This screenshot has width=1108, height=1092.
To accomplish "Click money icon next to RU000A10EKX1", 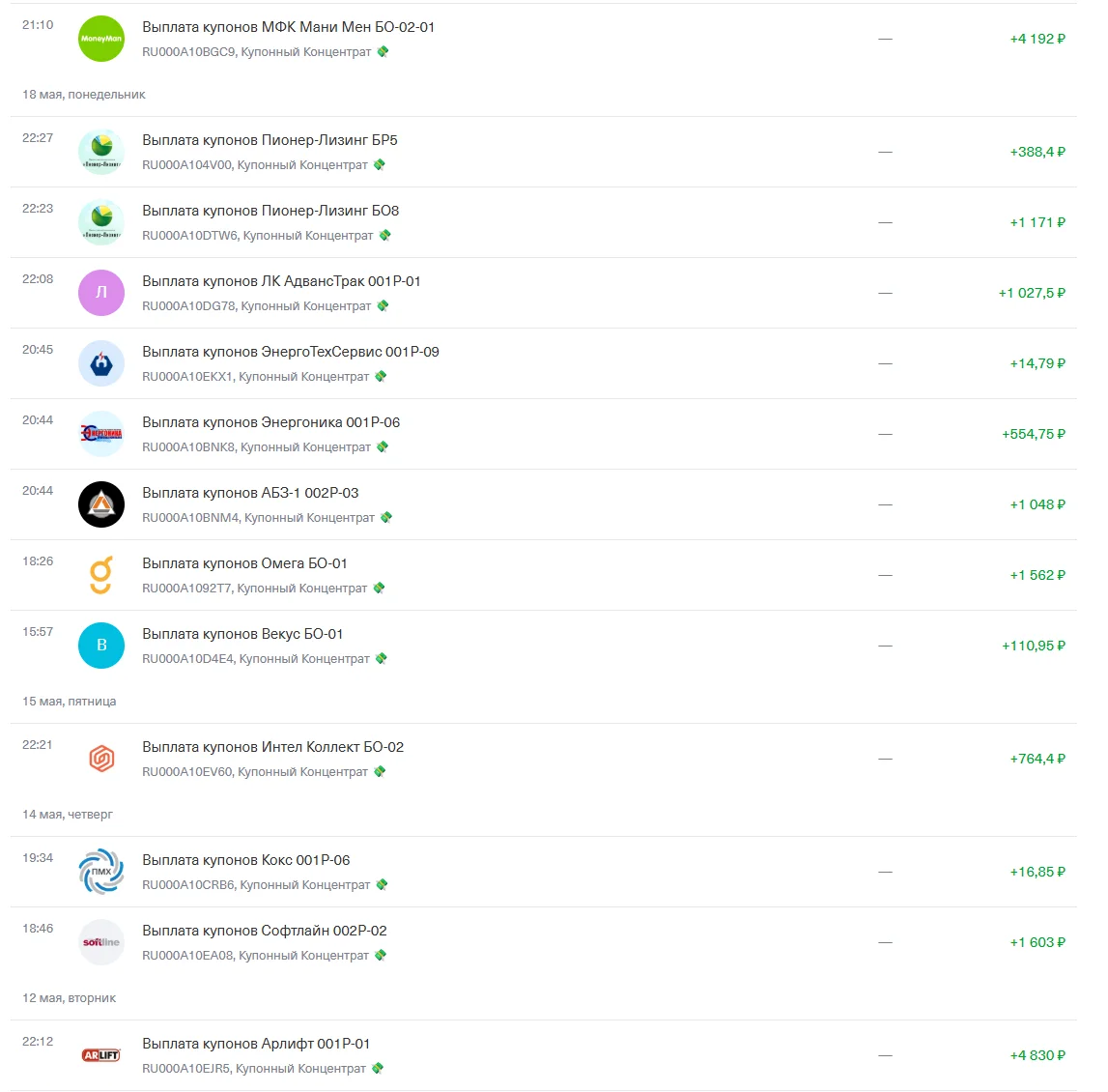I will tap(381, 377).
